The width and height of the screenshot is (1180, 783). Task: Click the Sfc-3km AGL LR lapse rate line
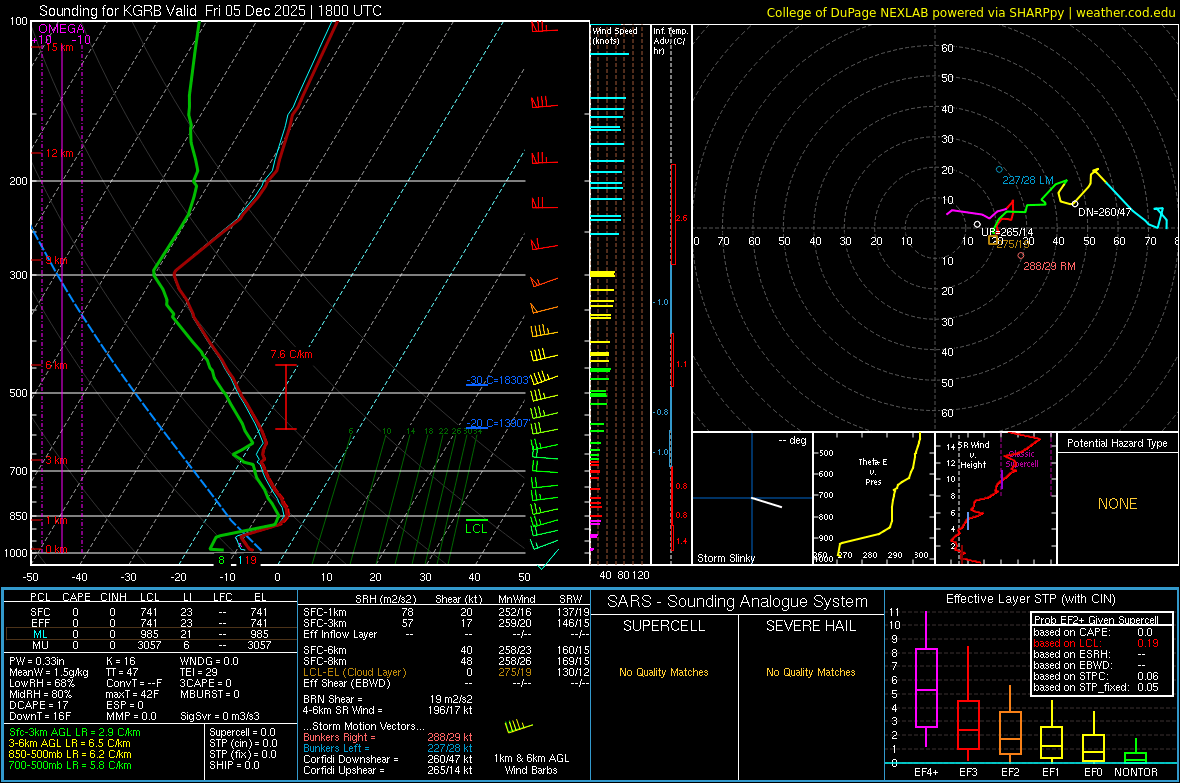[75, 732]
